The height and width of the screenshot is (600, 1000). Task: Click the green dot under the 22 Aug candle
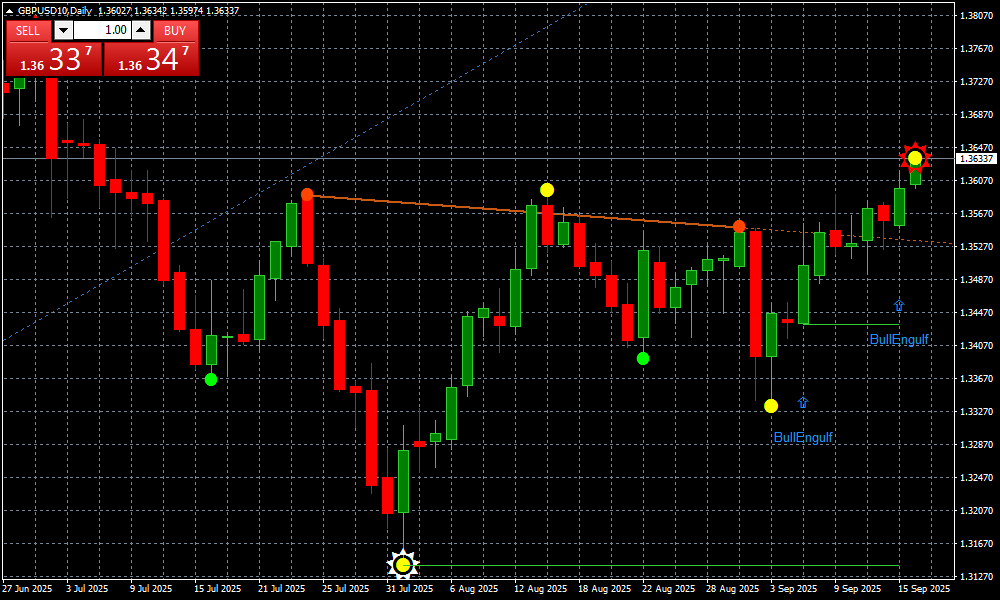click(643, 358)
